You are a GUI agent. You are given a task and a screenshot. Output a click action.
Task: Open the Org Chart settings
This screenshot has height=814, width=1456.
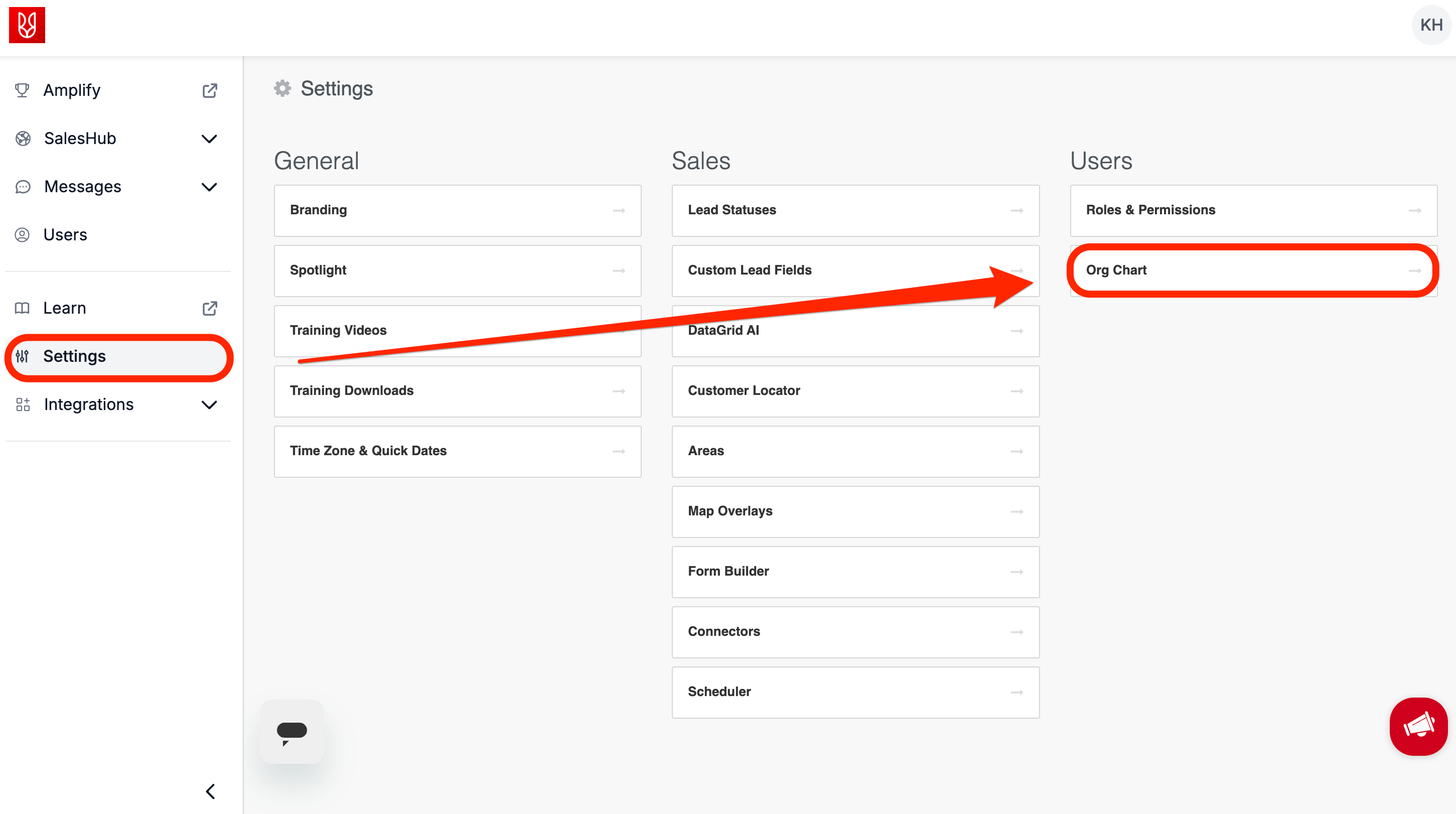pos(1252,270)
